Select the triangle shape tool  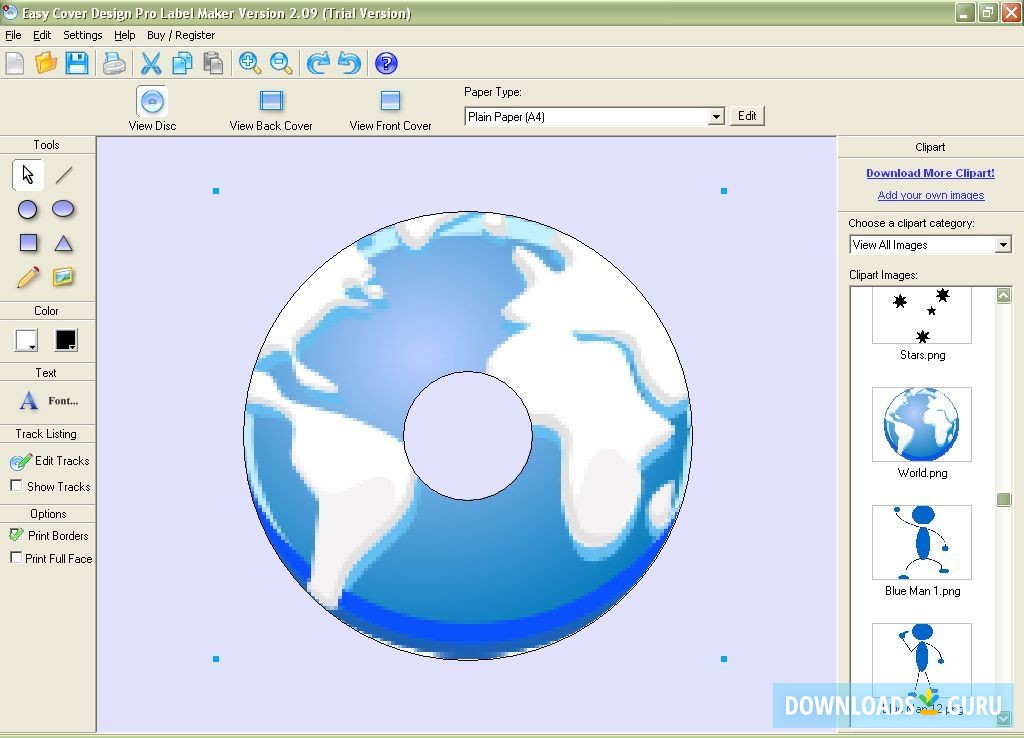64,243
